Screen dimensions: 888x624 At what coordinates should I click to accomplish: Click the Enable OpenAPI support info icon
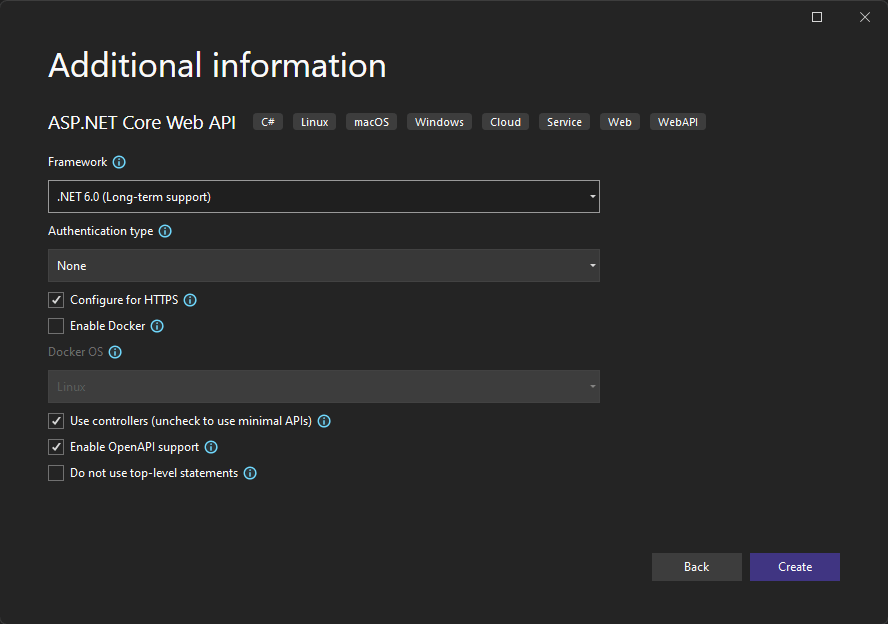211,447
